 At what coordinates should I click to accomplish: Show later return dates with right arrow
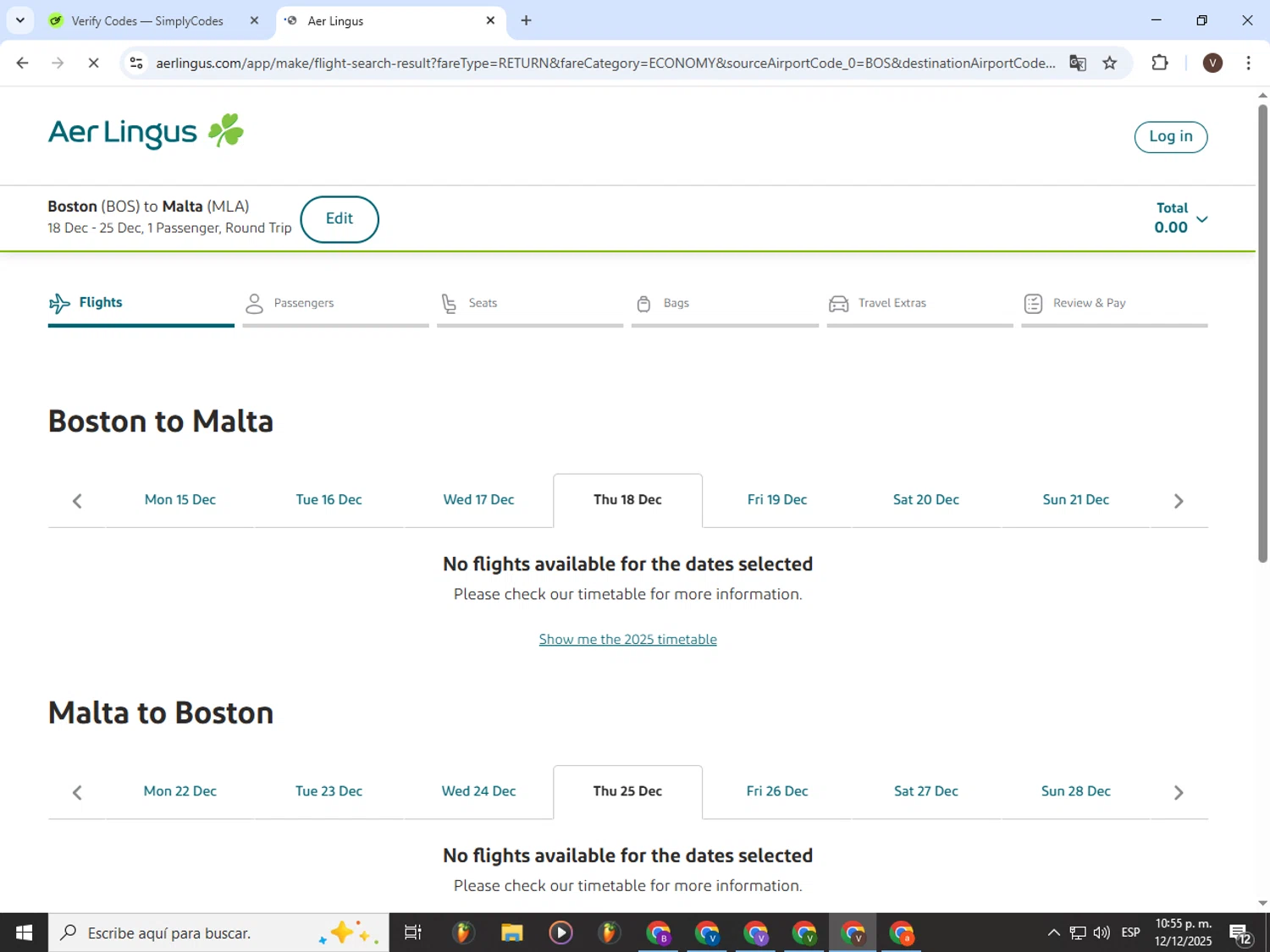point(1179,793)
